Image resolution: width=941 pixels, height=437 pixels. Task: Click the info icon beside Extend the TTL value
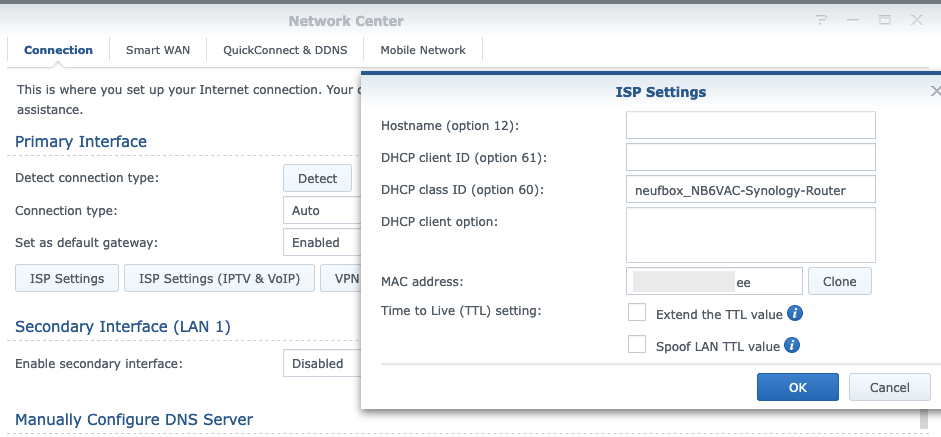click(x=795, y=314)
